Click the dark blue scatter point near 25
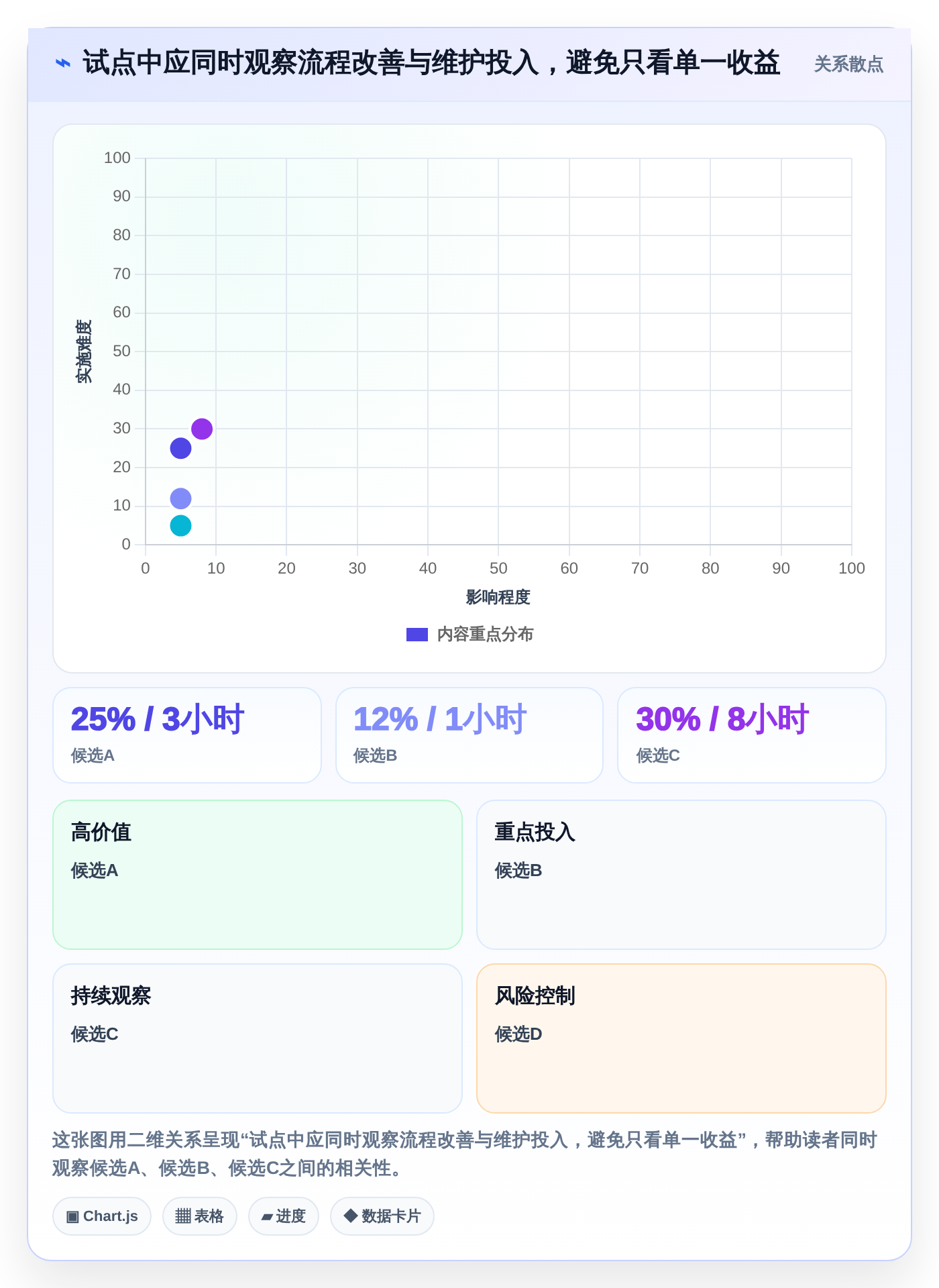The image size is (939, 1288). (180, 448)
